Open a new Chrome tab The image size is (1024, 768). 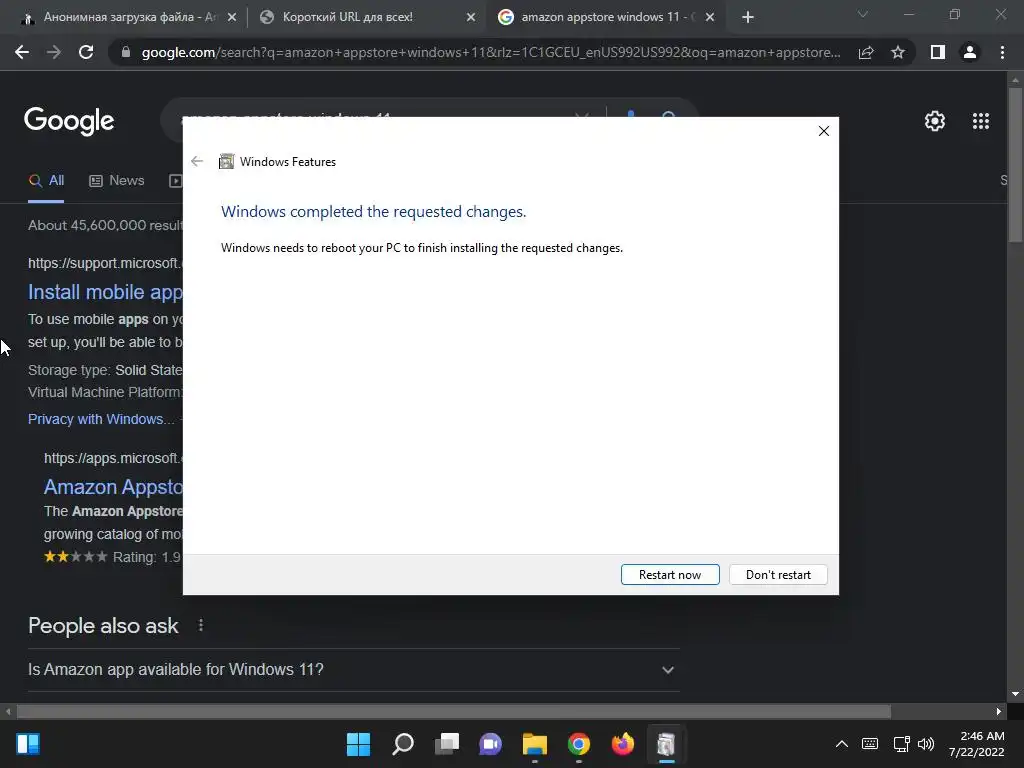point(748,17)
